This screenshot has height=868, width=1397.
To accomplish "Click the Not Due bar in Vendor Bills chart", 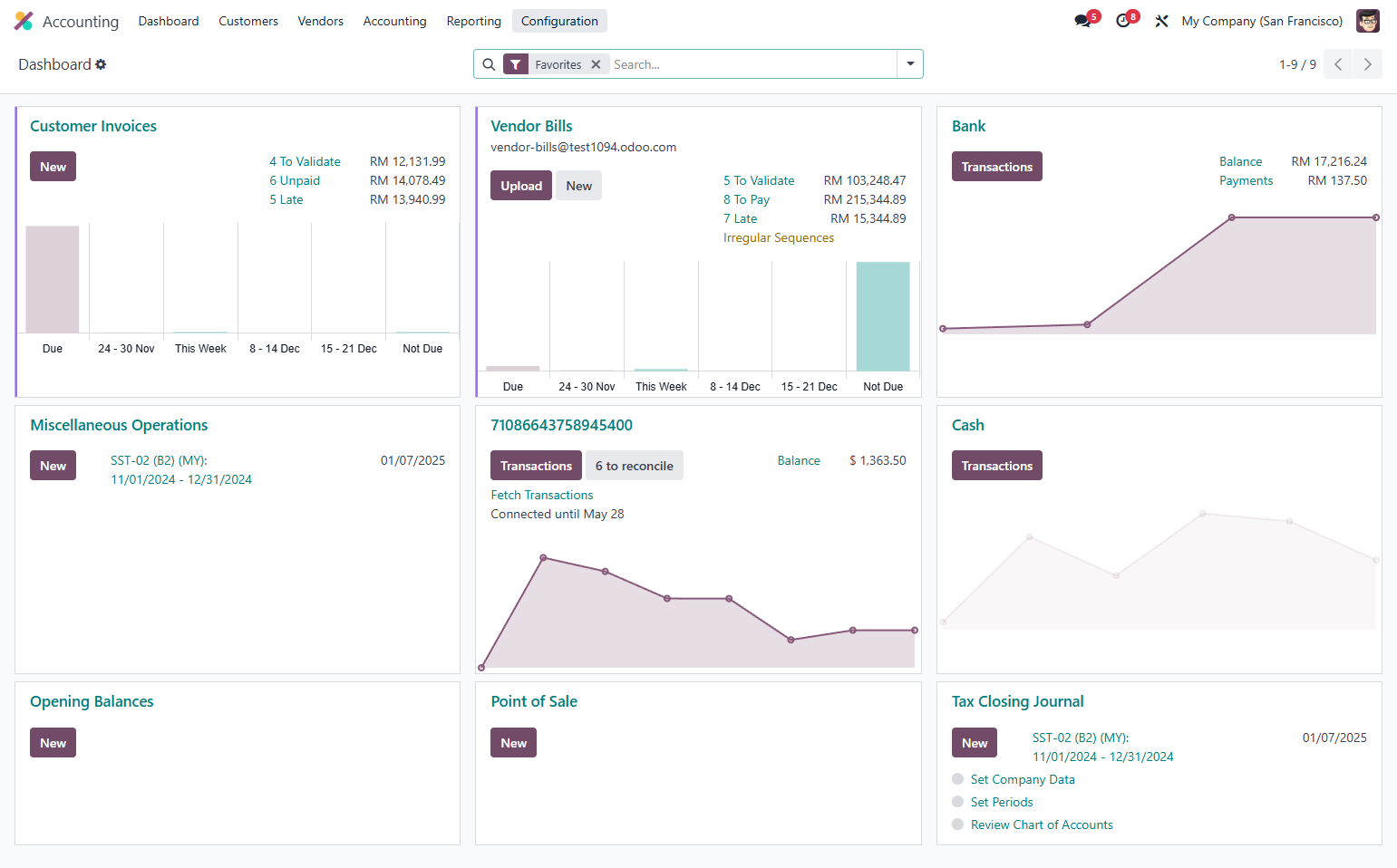I will point(883,316).
